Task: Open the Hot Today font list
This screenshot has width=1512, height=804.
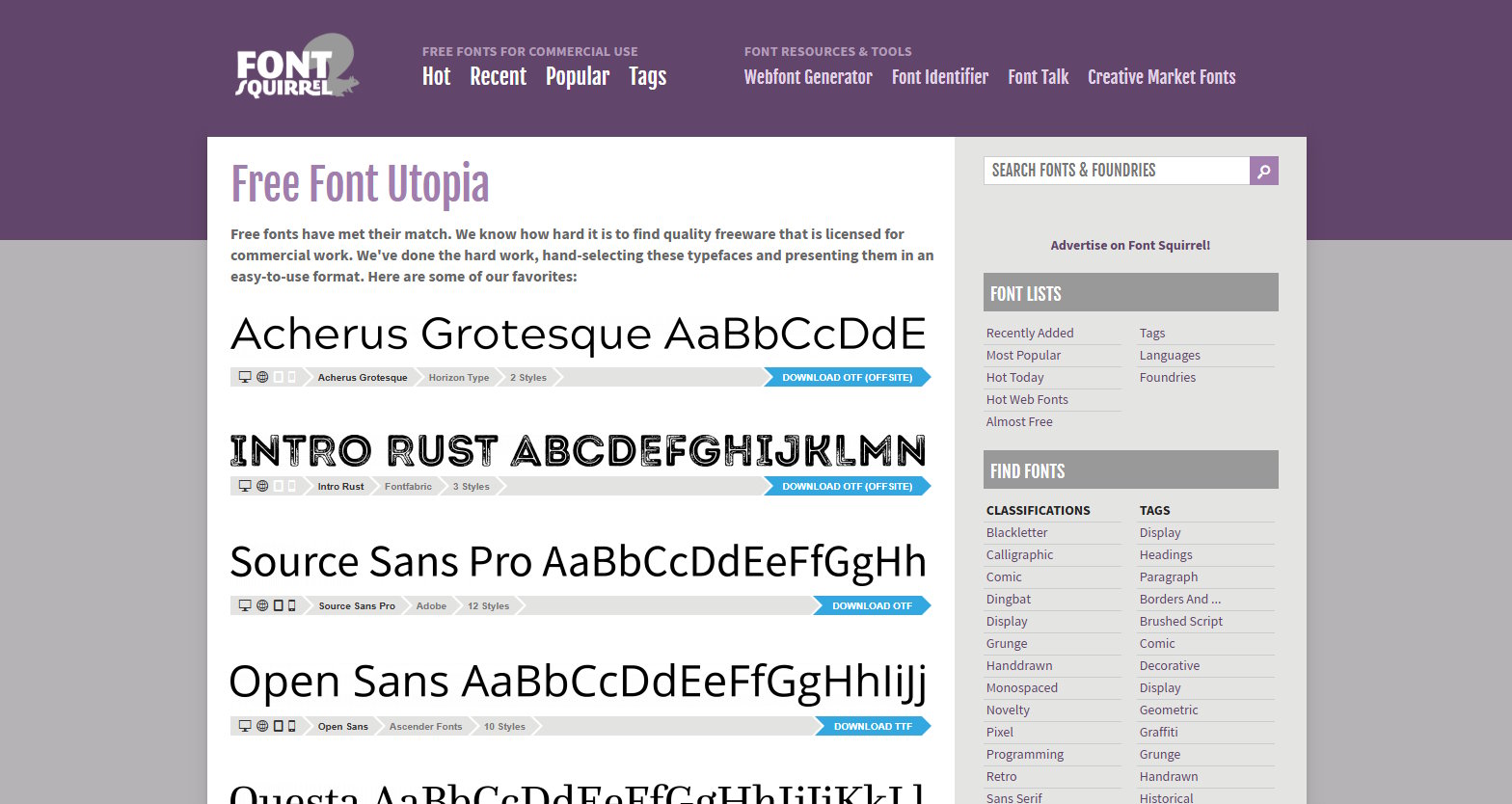Action: point(1014,377)
